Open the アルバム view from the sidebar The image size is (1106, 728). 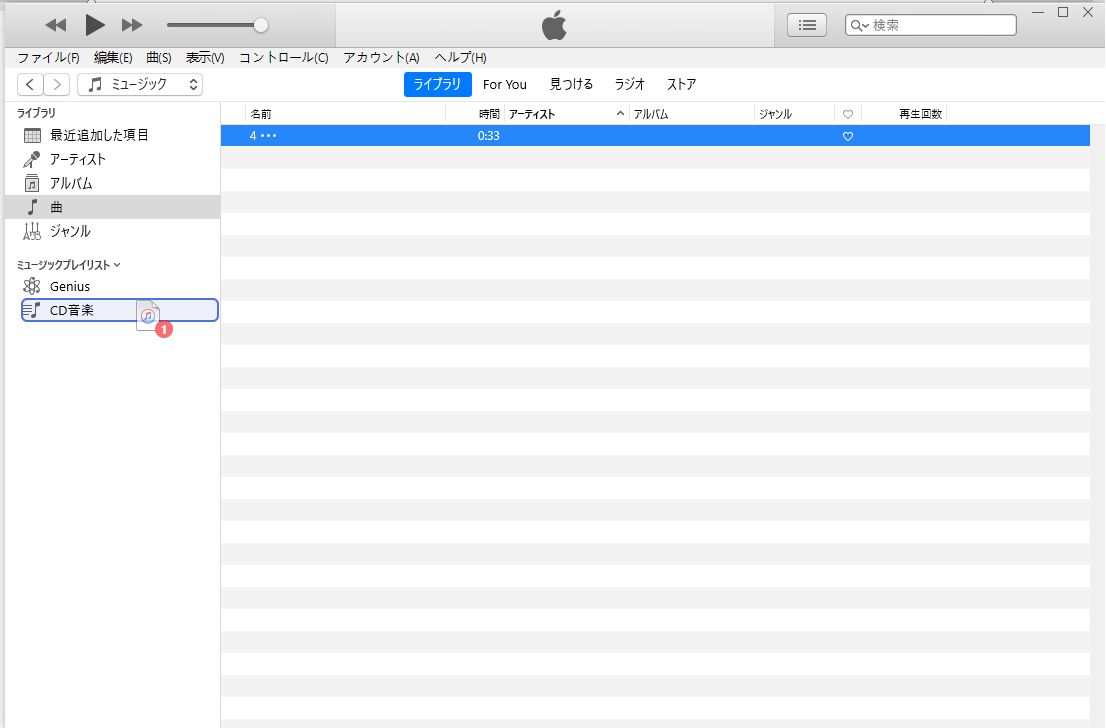(x=34, y=183)
